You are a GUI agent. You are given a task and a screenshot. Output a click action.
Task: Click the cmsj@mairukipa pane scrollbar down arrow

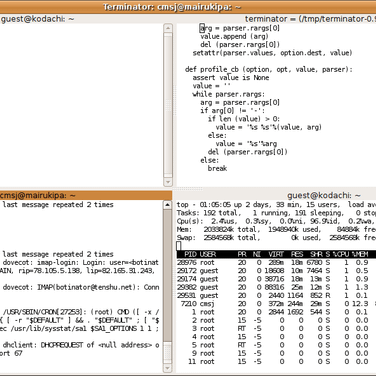click(x=168, y=368)
